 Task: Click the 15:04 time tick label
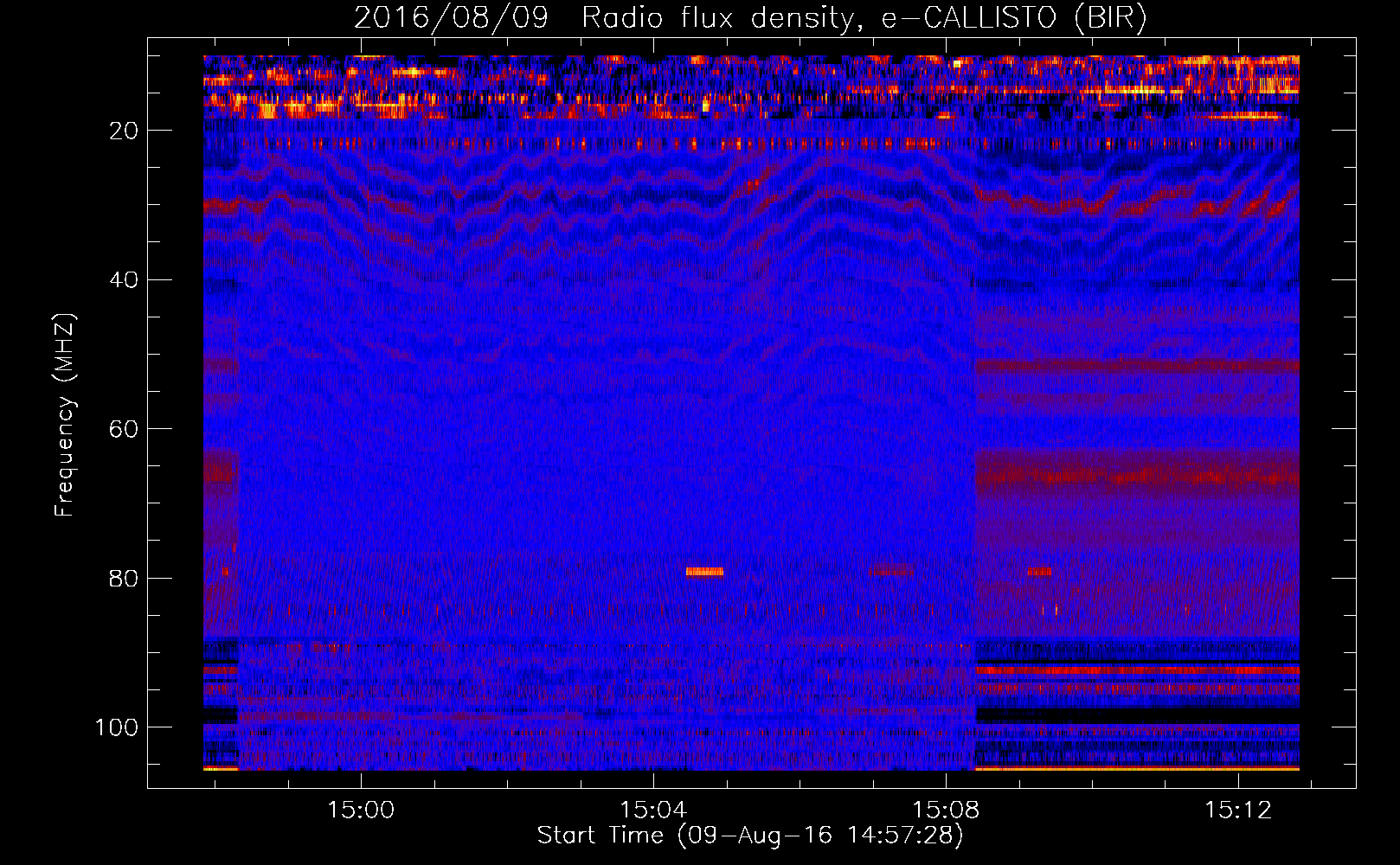pos(653,811)
